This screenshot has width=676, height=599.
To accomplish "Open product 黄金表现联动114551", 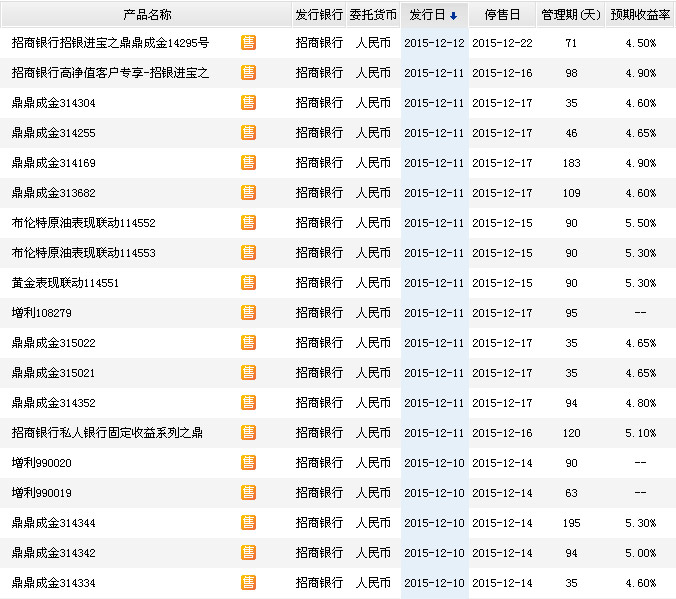I will tap(65, 283).
